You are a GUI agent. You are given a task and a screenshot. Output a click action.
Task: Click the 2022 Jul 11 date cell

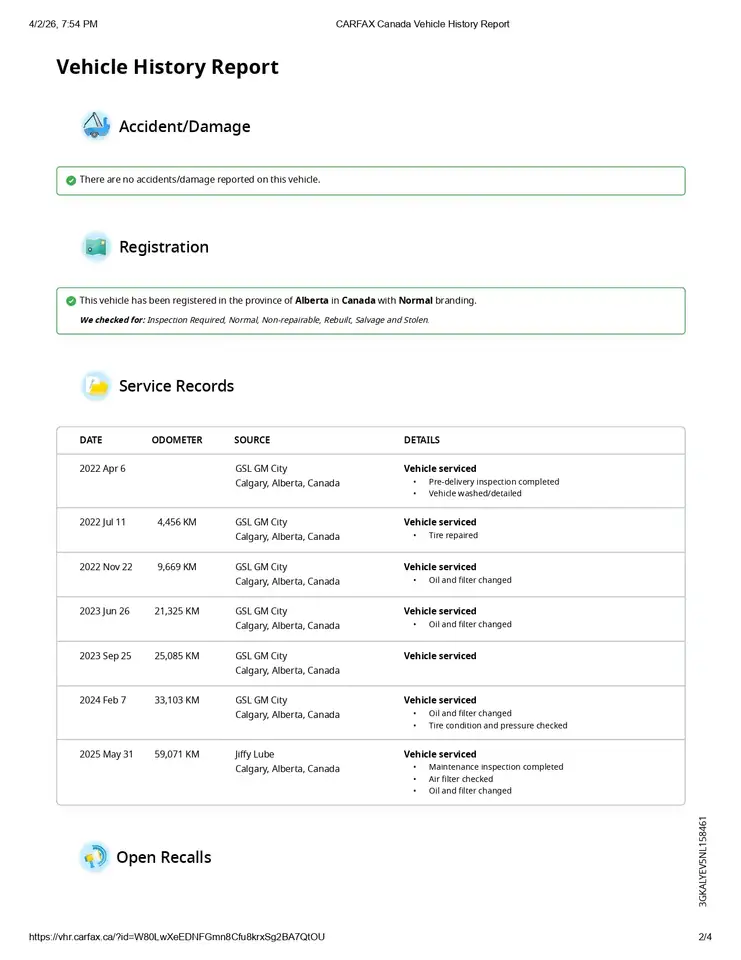tap(102, 522)
